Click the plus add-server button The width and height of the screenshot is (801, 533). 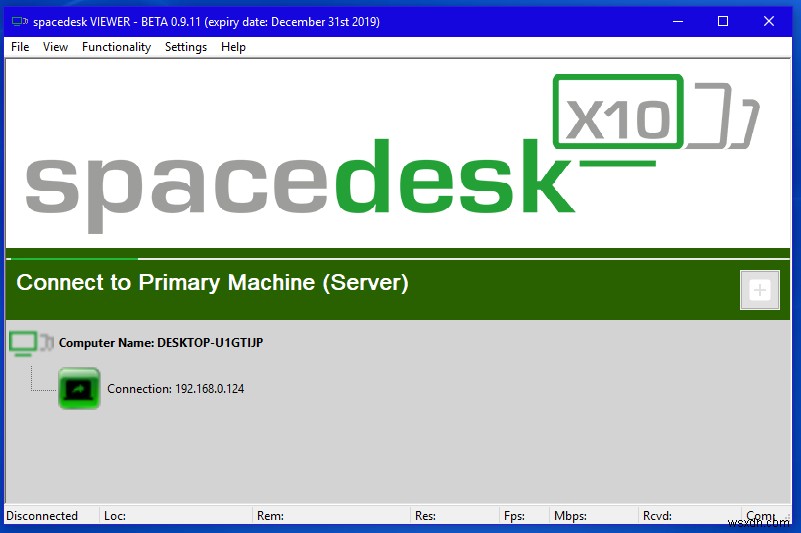coord(760,290)
